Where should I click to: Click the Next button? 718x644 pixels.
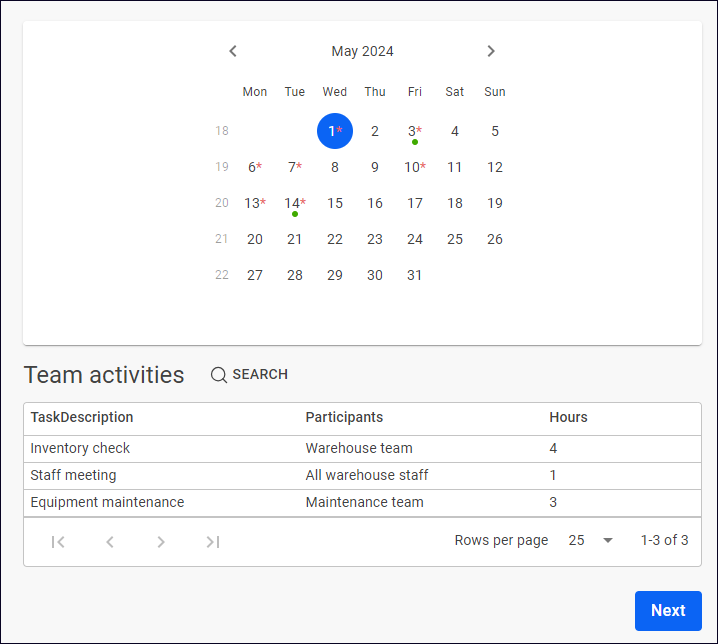[668, 611]
